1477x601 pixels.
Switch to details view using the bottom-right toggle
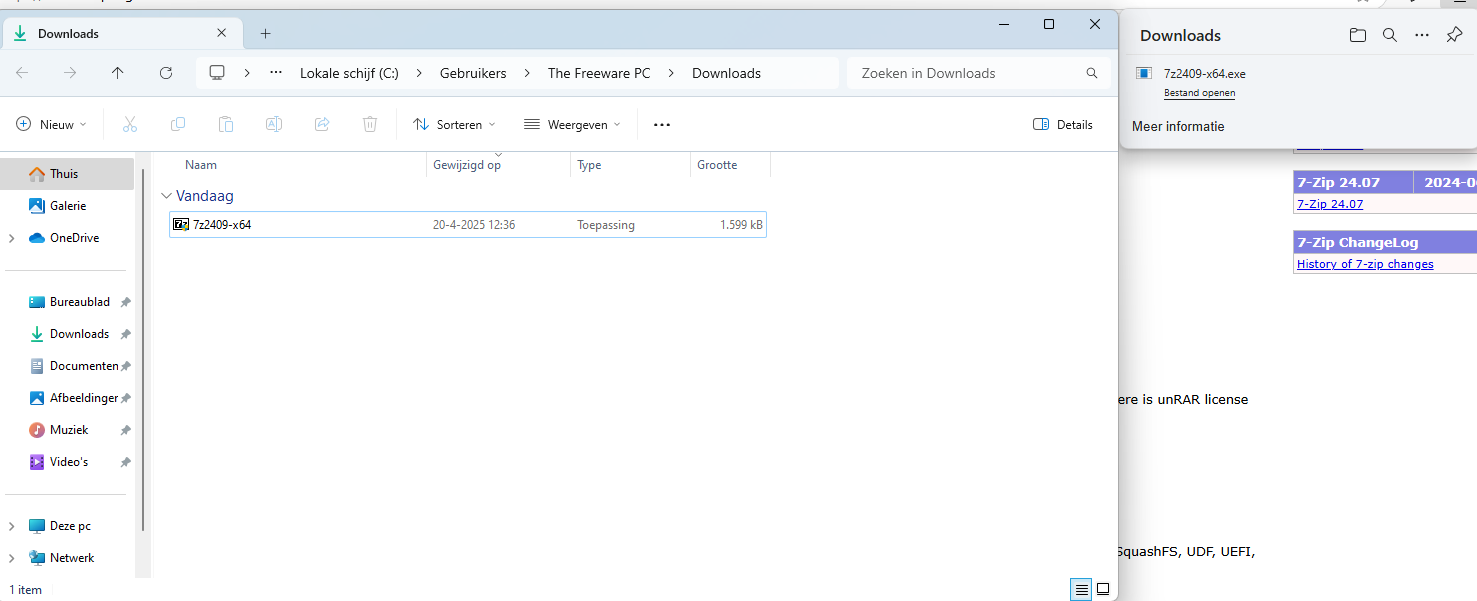(x=1080, y=589)
